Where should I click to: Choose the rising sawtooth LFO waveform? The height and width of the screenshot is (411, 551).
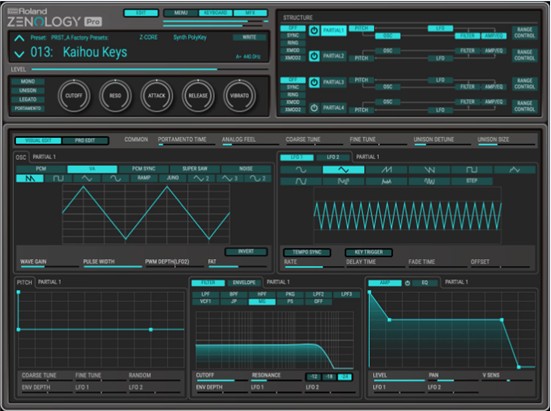pos(386,170)
